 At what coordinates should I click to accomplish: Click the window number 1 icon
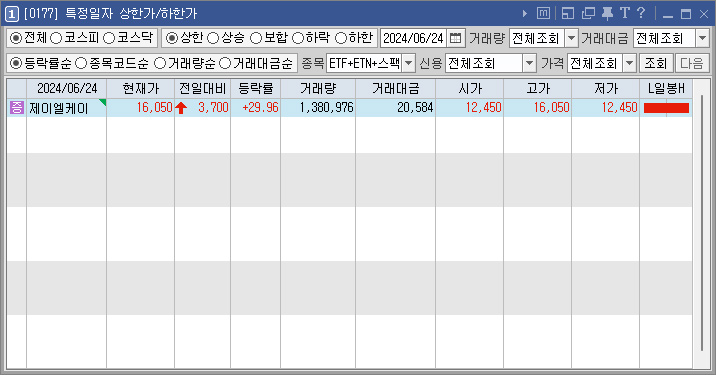pyautogui.click(x=11, y=14)
